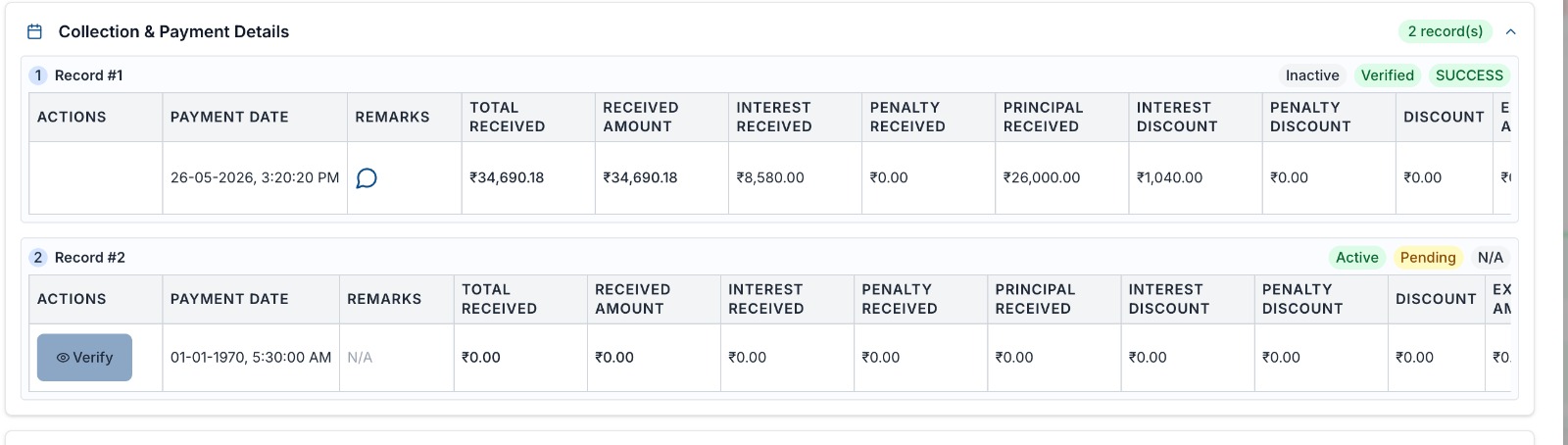Screen dimensions: 1568x445
Task: Click the Collection & Payment Details heading
Action: tap(173, 31)
